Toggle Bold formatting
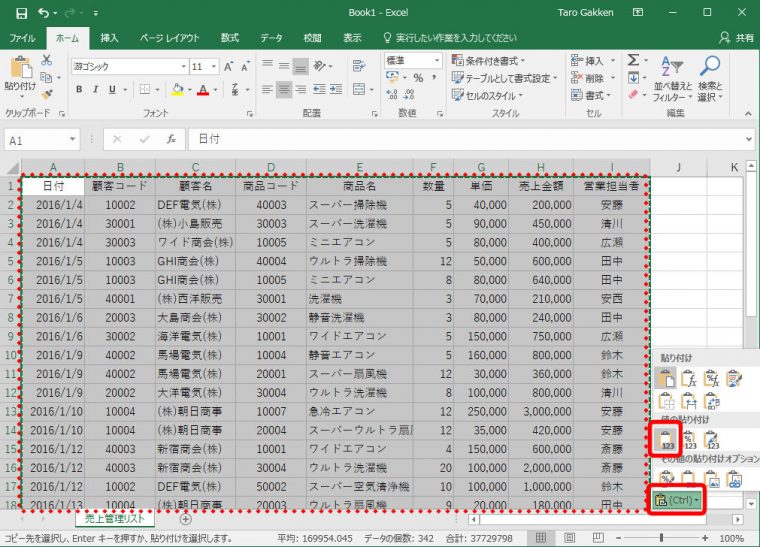The image size is (760, 547). (79, 89)
